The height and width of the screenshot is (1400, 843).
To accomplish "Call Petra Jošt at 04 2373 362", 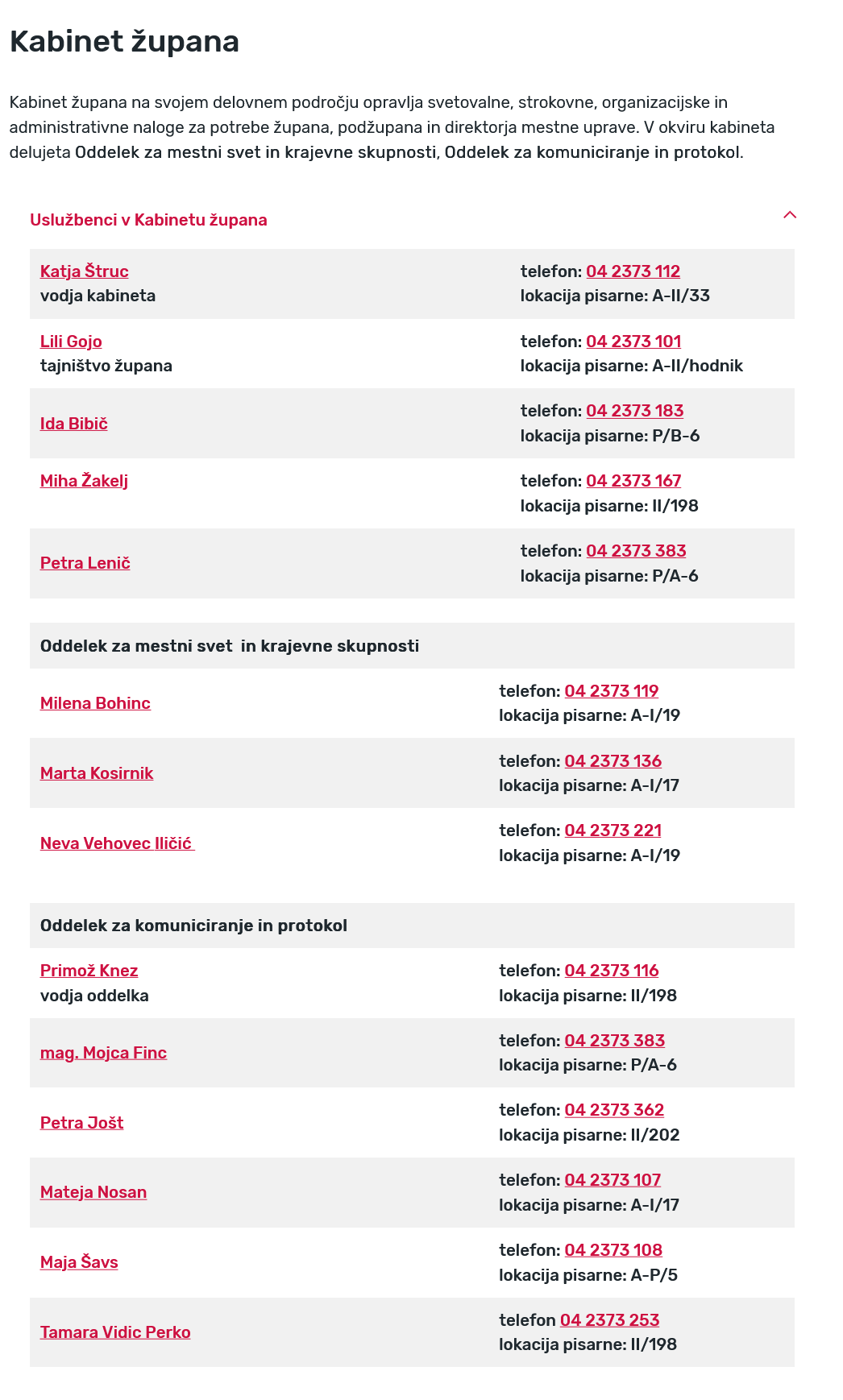I will tap(614, 1110).
